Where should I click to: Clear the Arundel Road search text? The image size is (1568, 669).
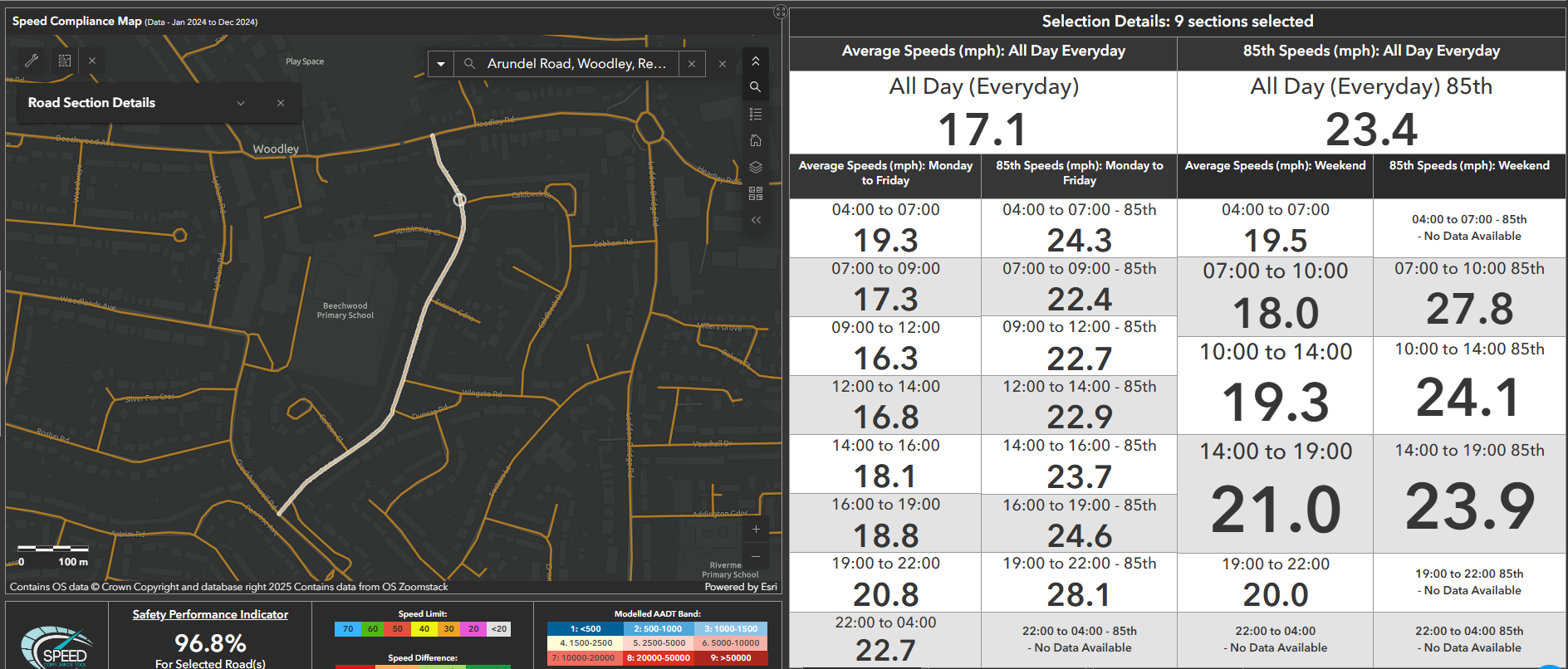click(692, 64)
